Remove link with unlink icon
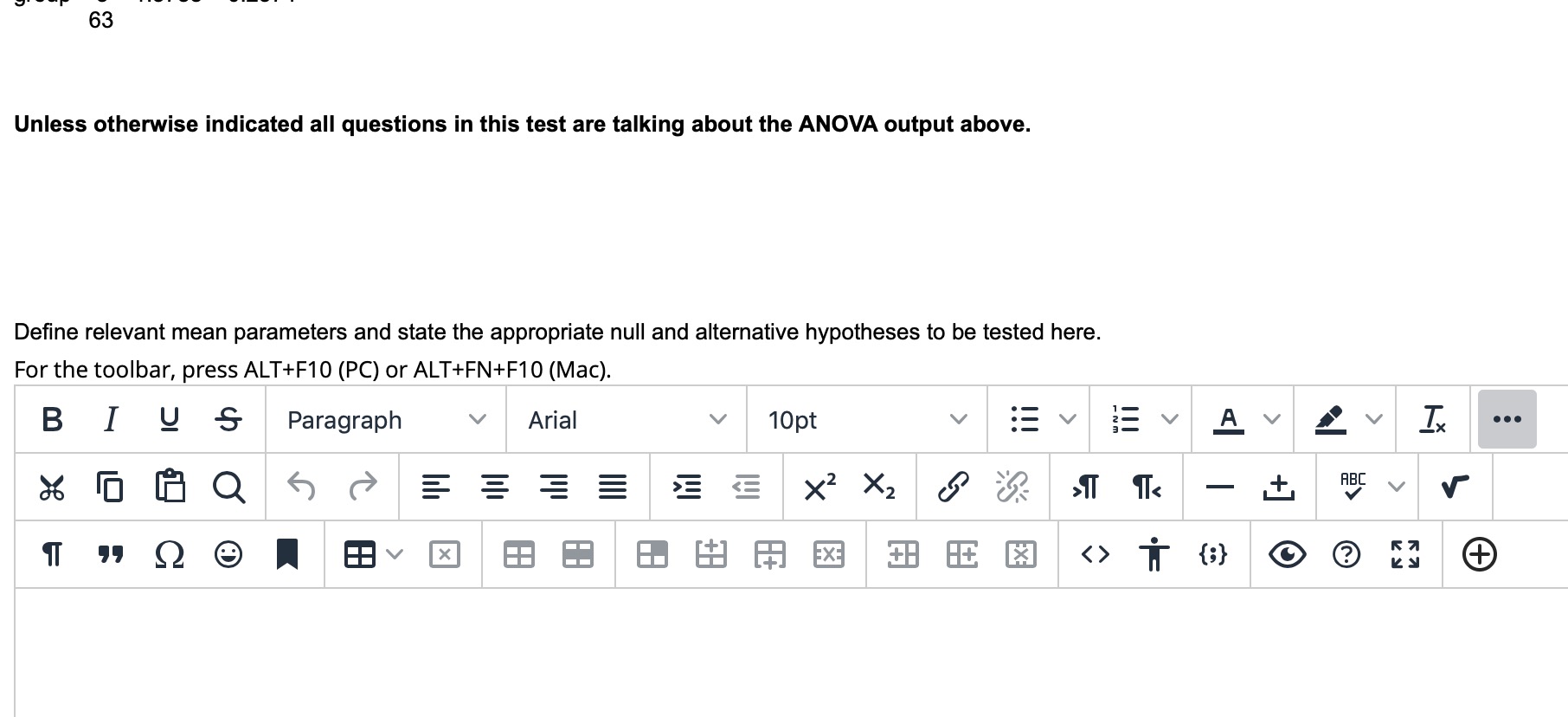The height and width of the screenshot is (717, 1568). click(x=1012, y=487)
